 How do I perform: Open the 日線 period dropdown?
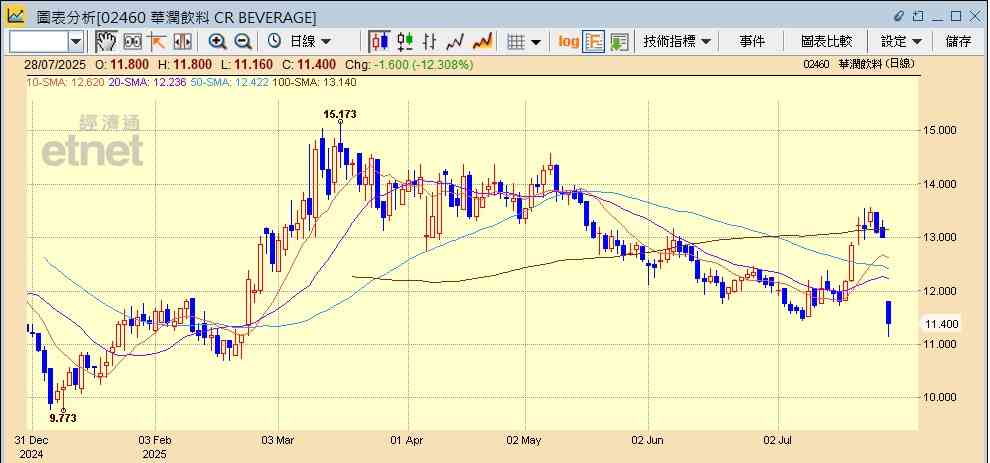pyautogui.click(x=309, y=42)
